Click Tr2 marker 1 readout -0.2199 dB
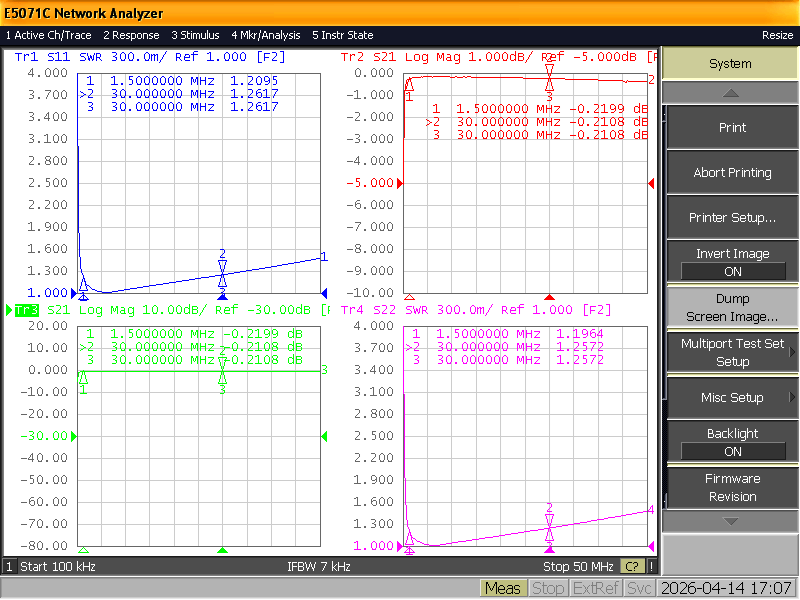Screen dimensions: 800x600 pos(609,109)
